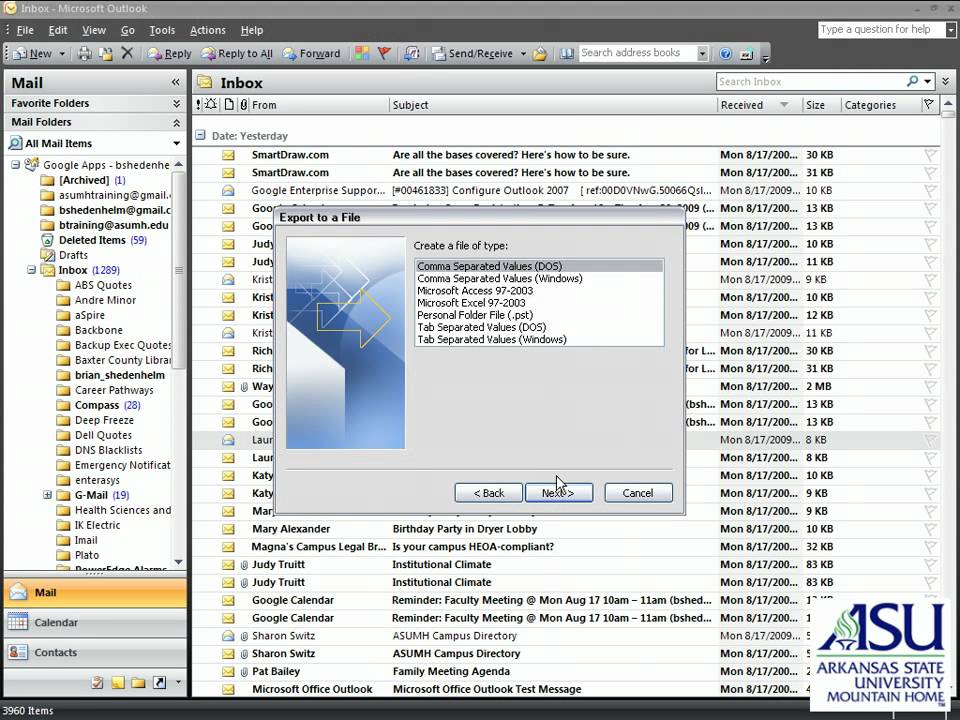Click the Move to Folder icon
Screen dimensions: 960x720
105,54
